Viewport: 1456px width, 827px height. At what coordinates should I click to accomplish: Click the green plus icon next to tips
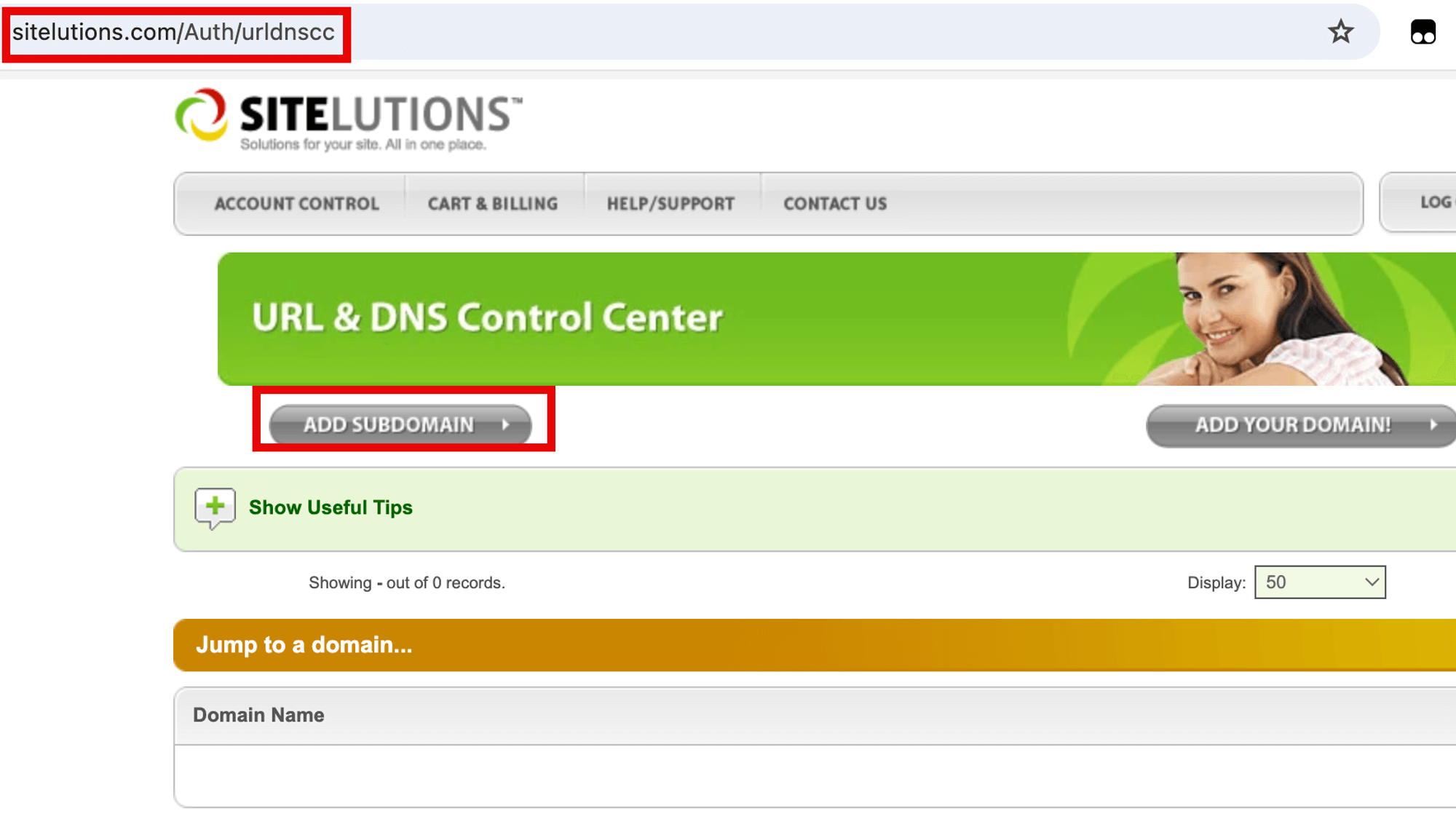[213, 505]
